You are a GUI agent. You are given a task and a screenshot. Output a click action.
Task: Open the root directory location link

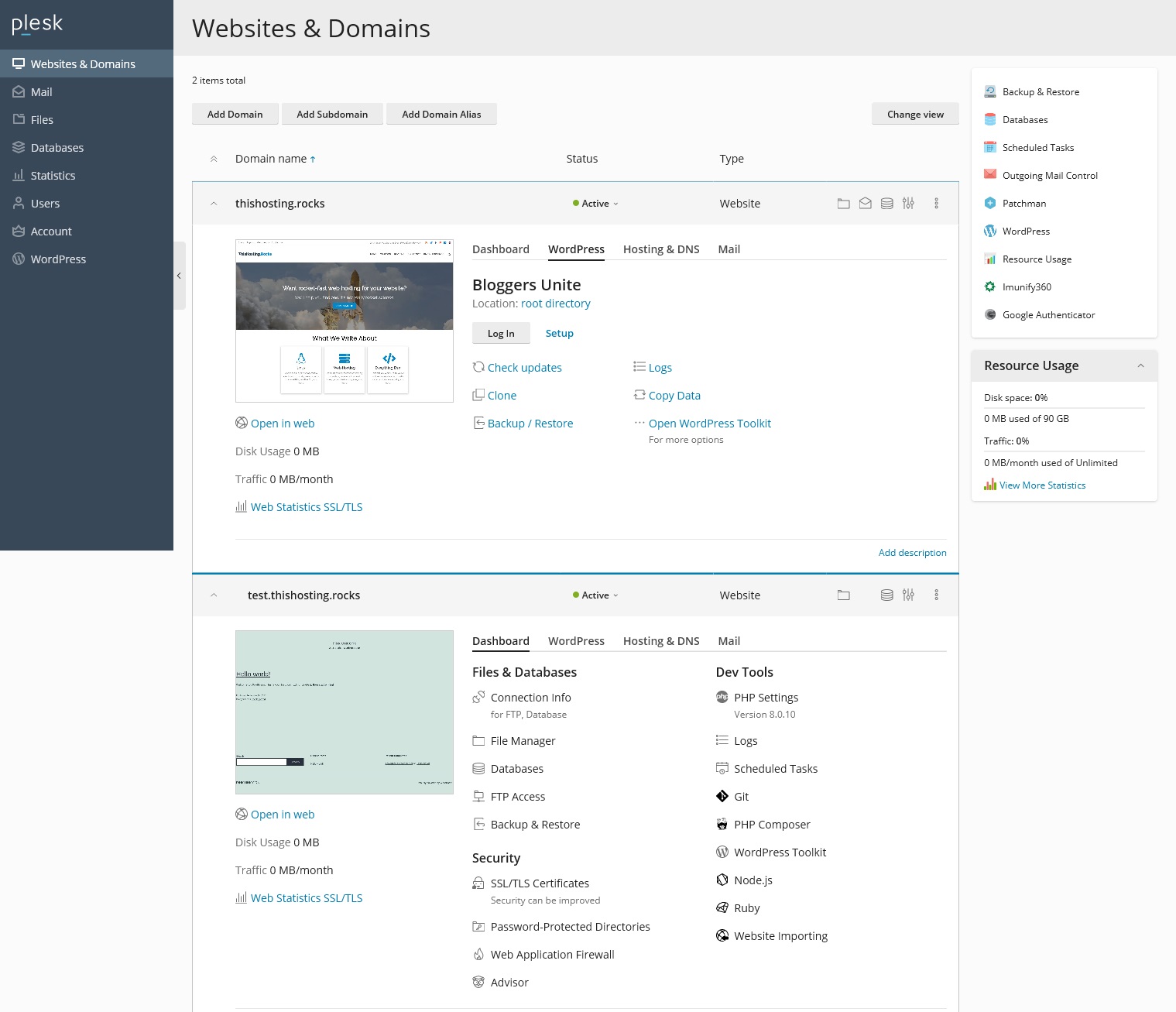pyautogui.click(x=555, y=304)
